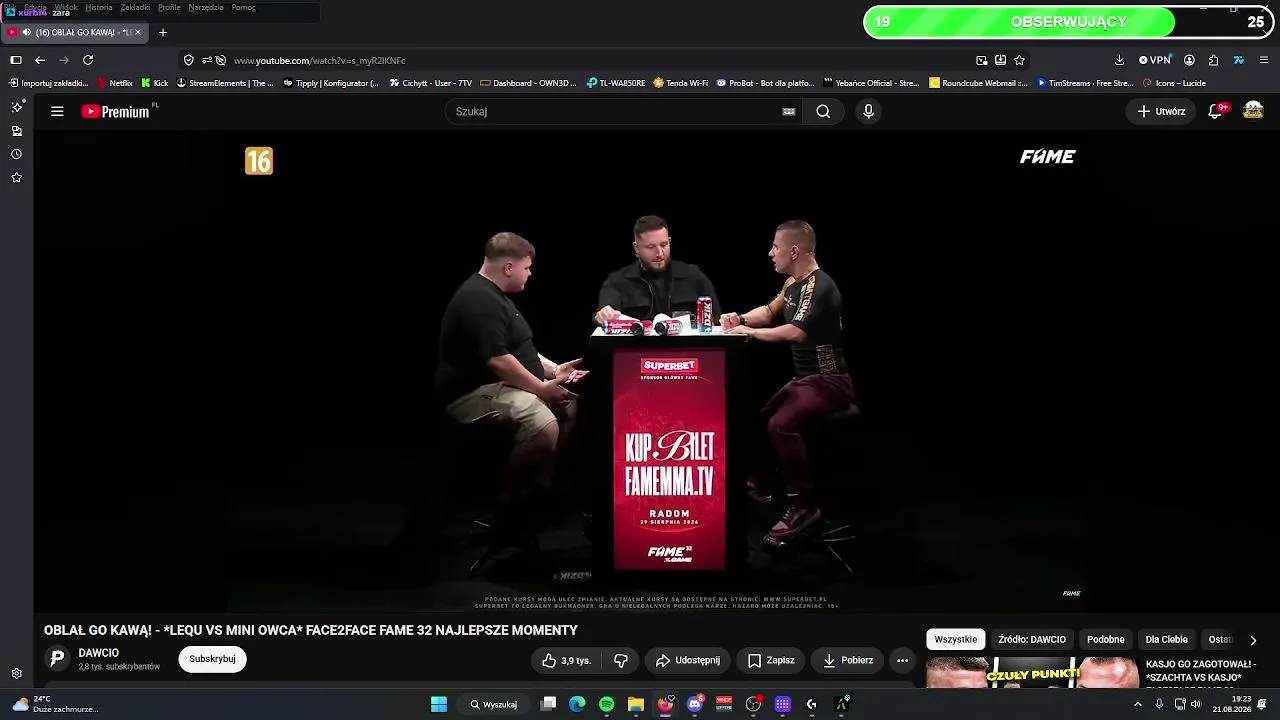Open the sidebar AI sparkle icon
Viewport: 1280px width, 720px height.
pos(16,107)
